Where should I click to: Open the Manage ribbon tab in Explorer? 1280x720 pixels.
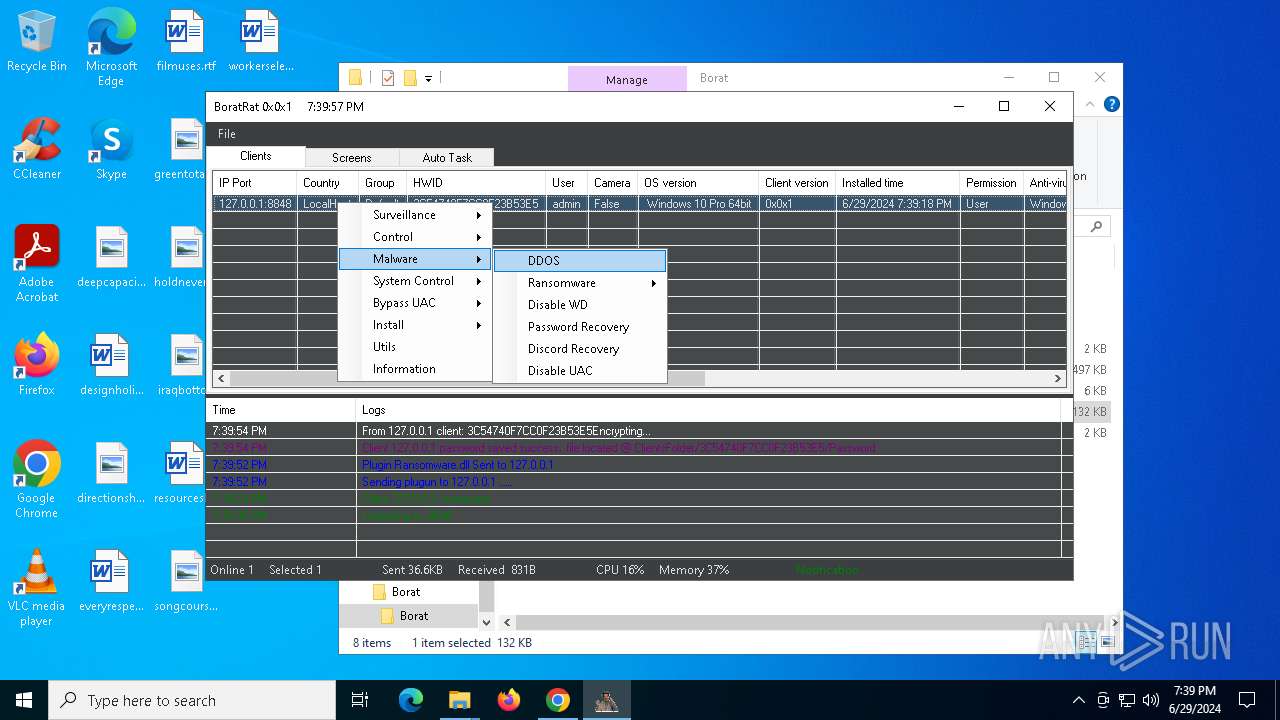coord(627,79)
